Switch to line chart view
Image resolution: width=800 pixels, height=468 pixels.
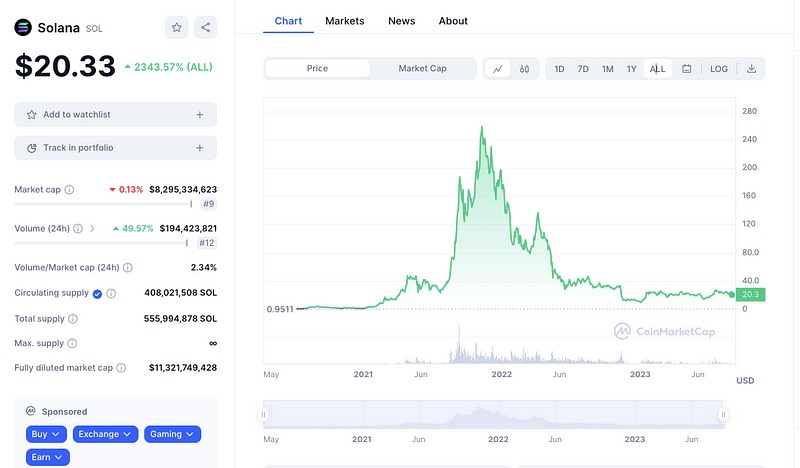point(498,69)
